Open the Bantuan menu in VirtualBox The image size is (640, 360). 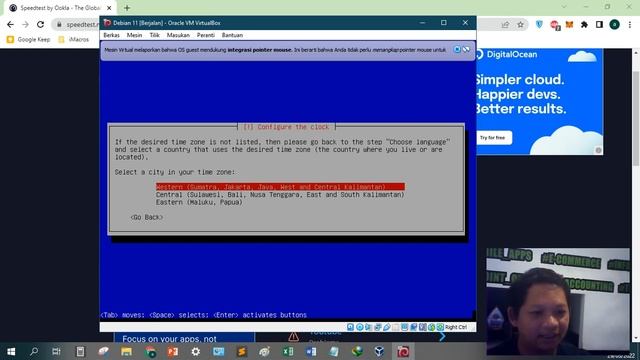(232, 35)
